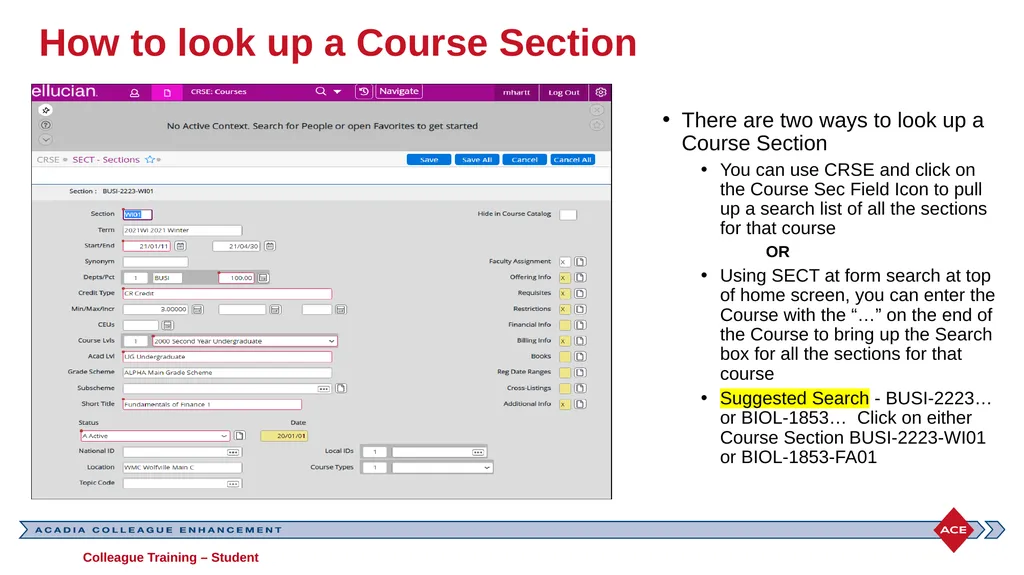The height and width of the screenshot is (575, 1024).
Task: Click the pin icon in context area
Action: (46, 110)
